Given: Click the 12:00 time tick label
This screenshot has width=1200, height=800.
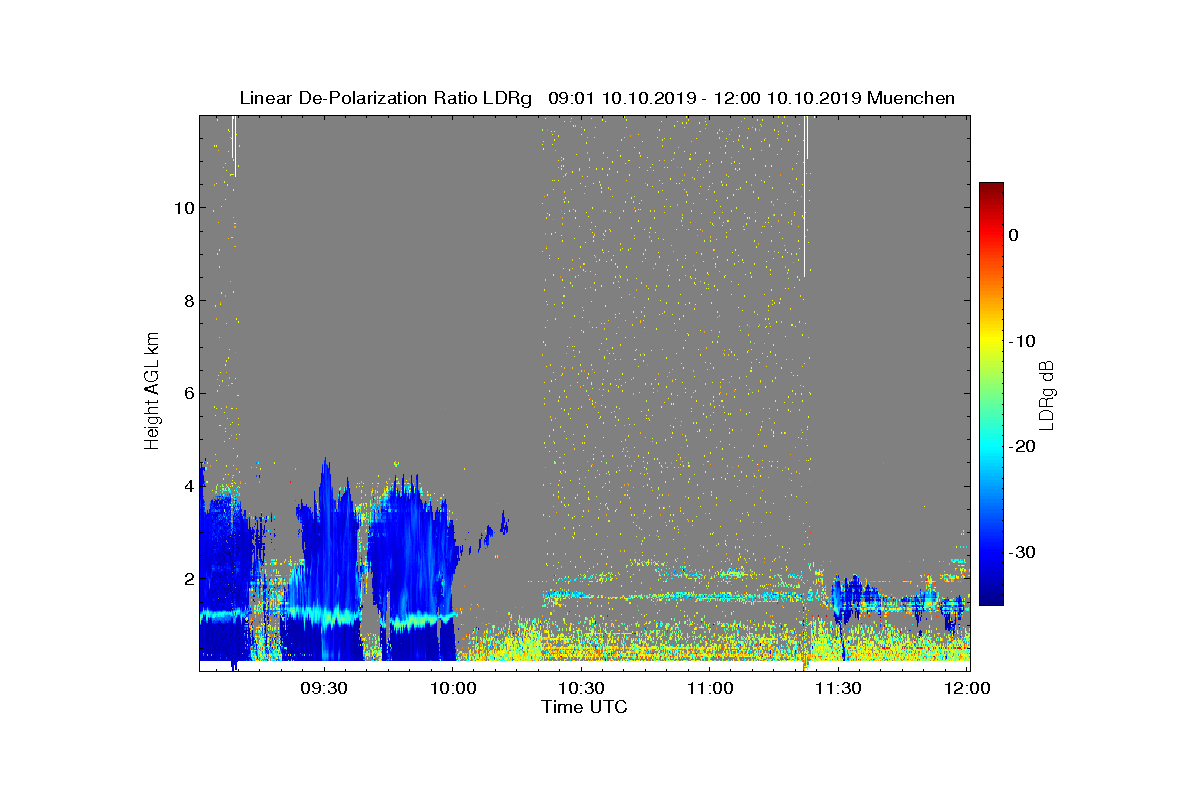Looking at the screenshot, I should pyautogui.click(x=967, y=689).
